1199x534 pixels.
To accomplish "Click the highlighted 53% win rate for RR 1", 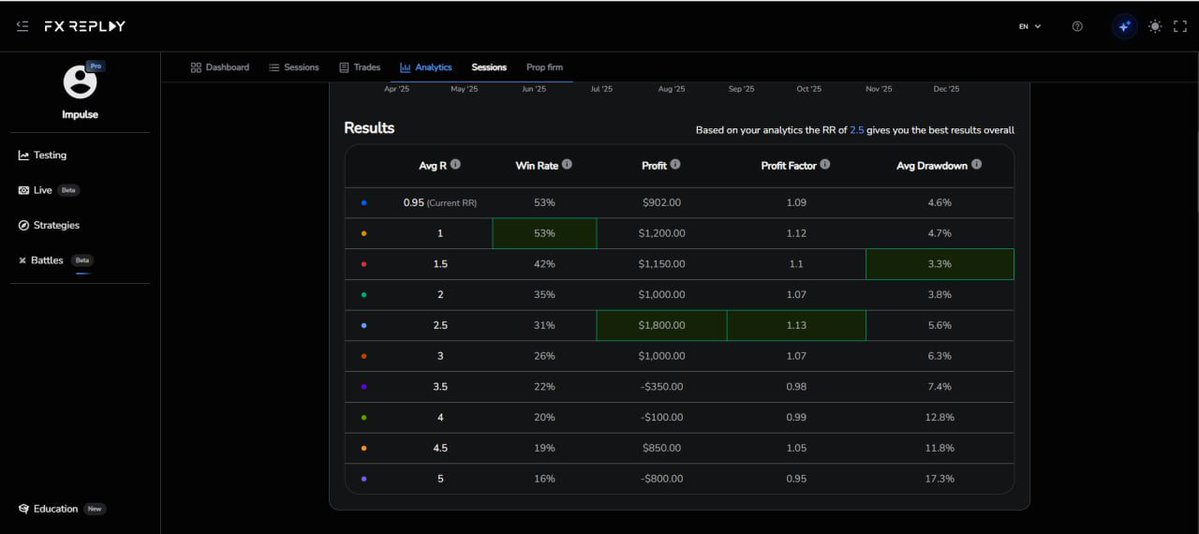I will click(544, 233).
